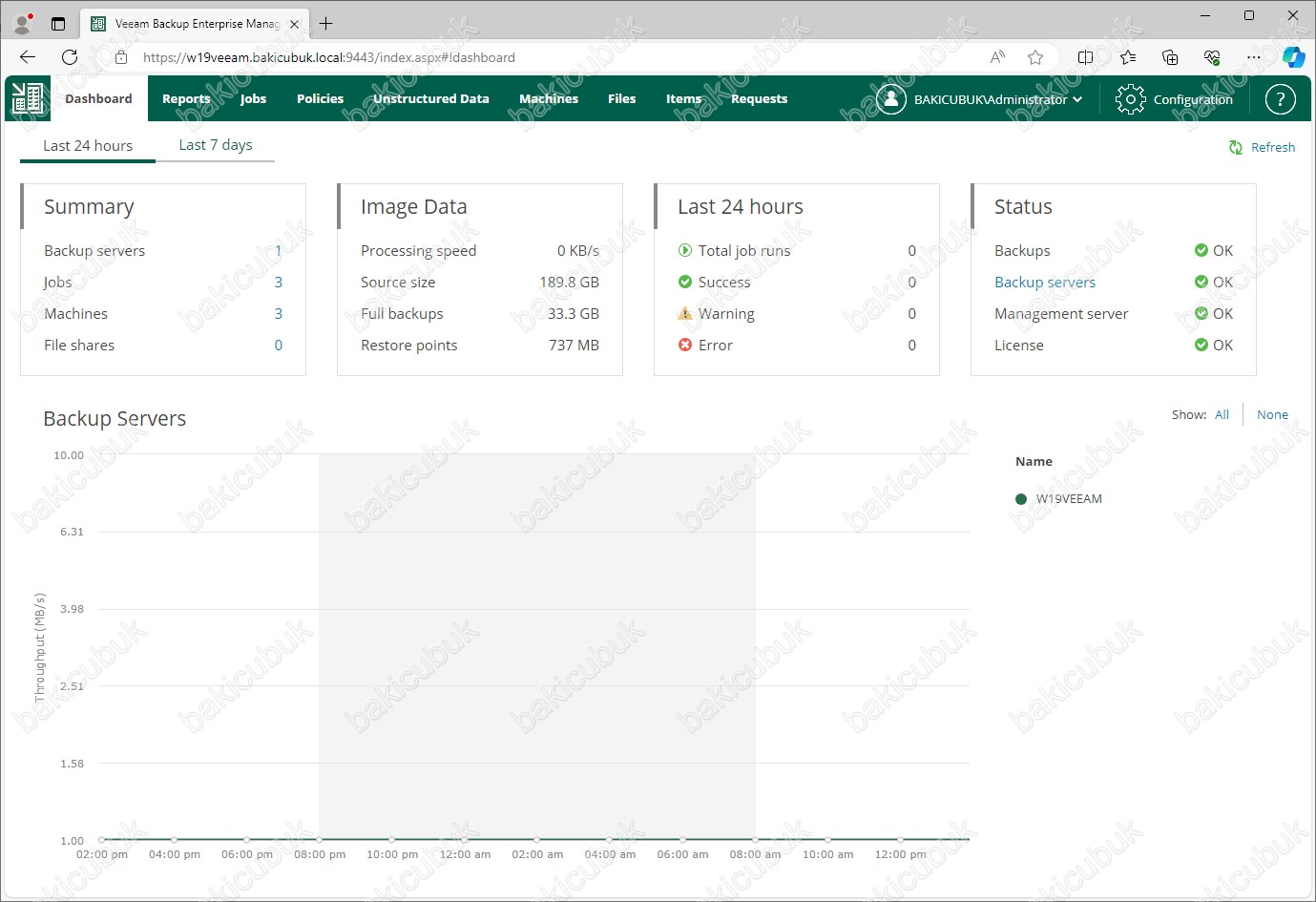Open the Dashboard menu tab
The width and height of the screenshot is (1316, 902).
point(98,98)
